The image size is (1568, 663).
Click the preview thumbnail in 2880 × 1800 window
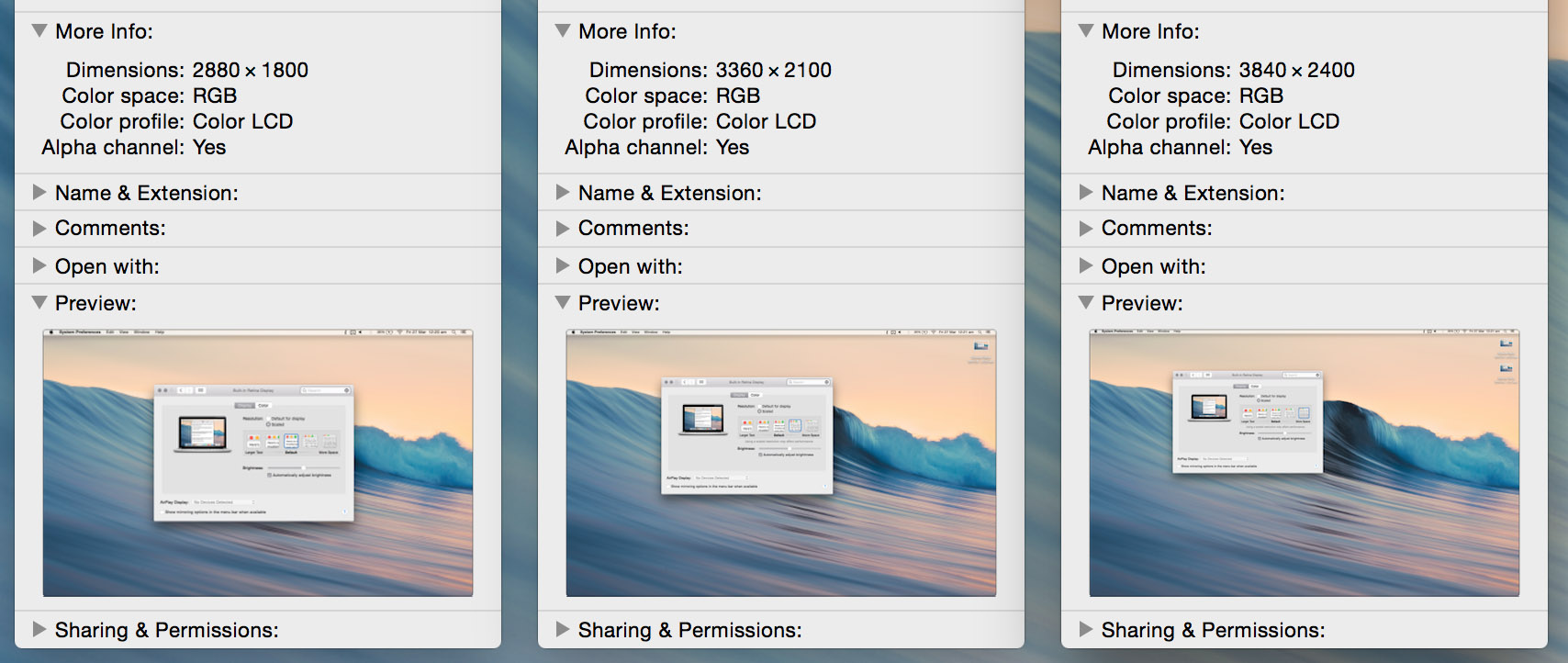point(258,463)
